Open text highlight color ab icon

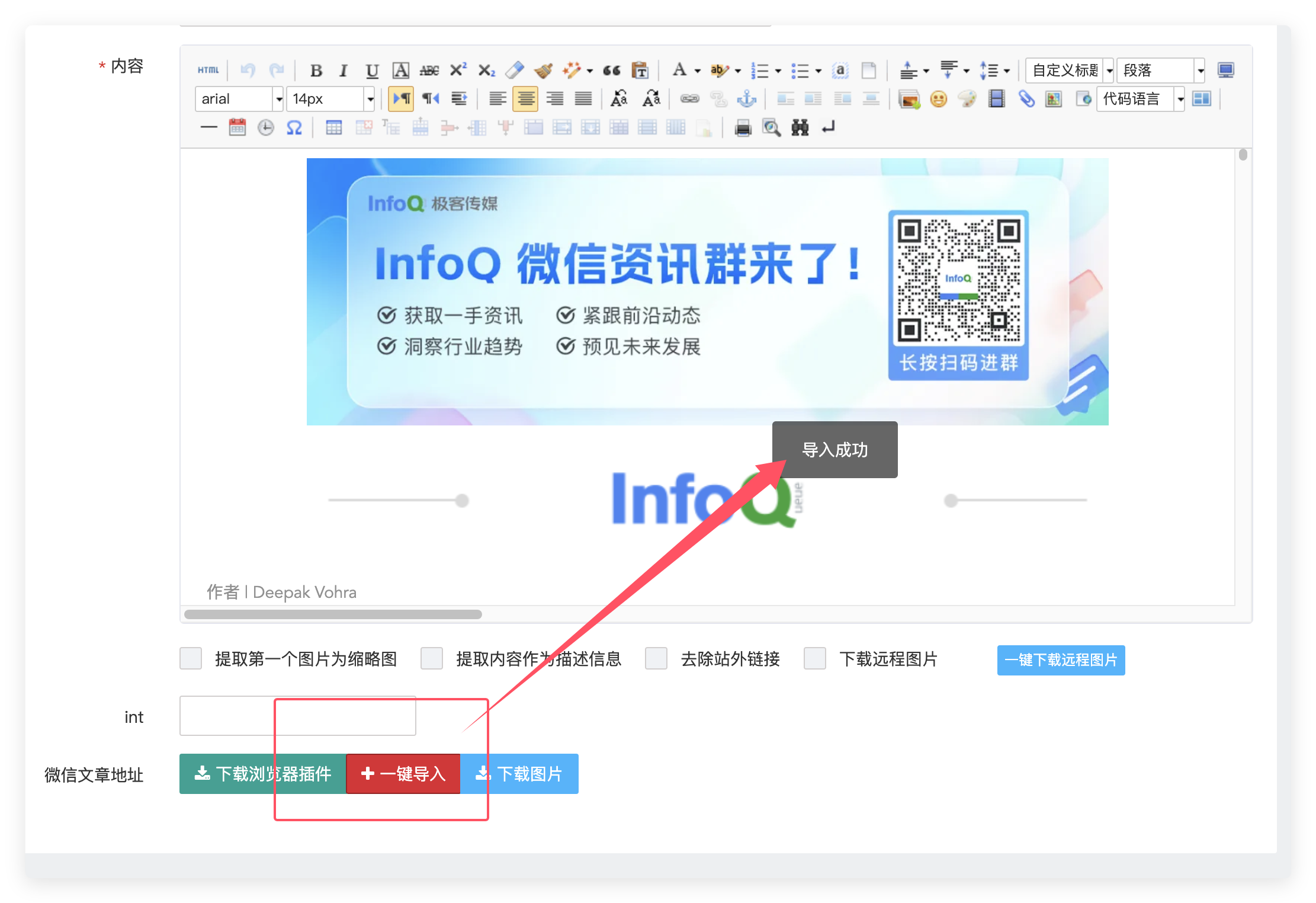719,71
